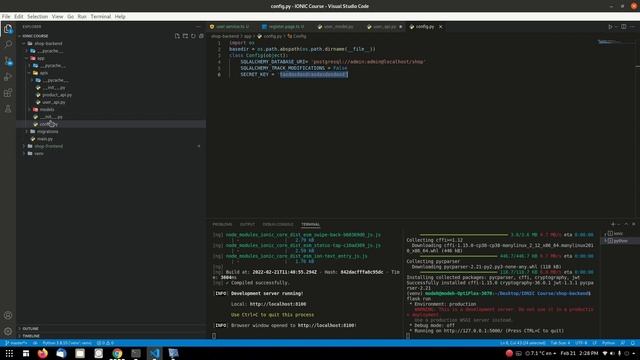Switch to the DEBUG CONSOLE panel tab

278,224
